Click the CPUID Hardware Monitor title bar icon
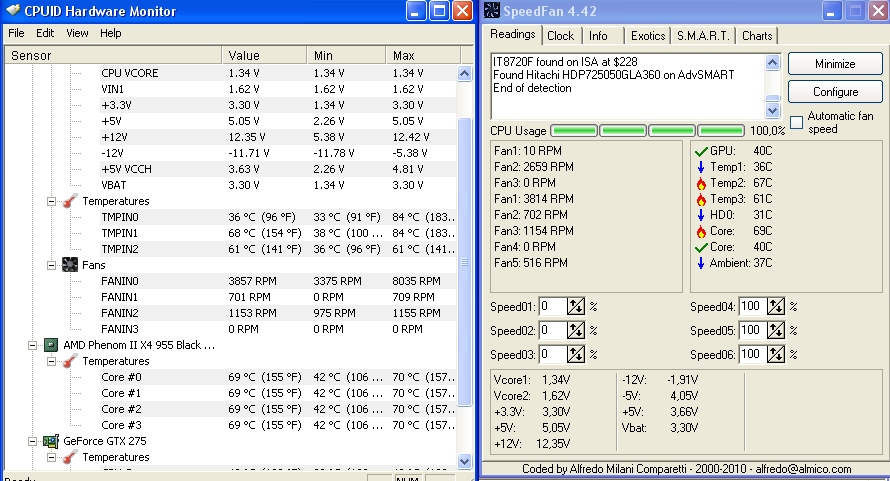 click(12, 10)
